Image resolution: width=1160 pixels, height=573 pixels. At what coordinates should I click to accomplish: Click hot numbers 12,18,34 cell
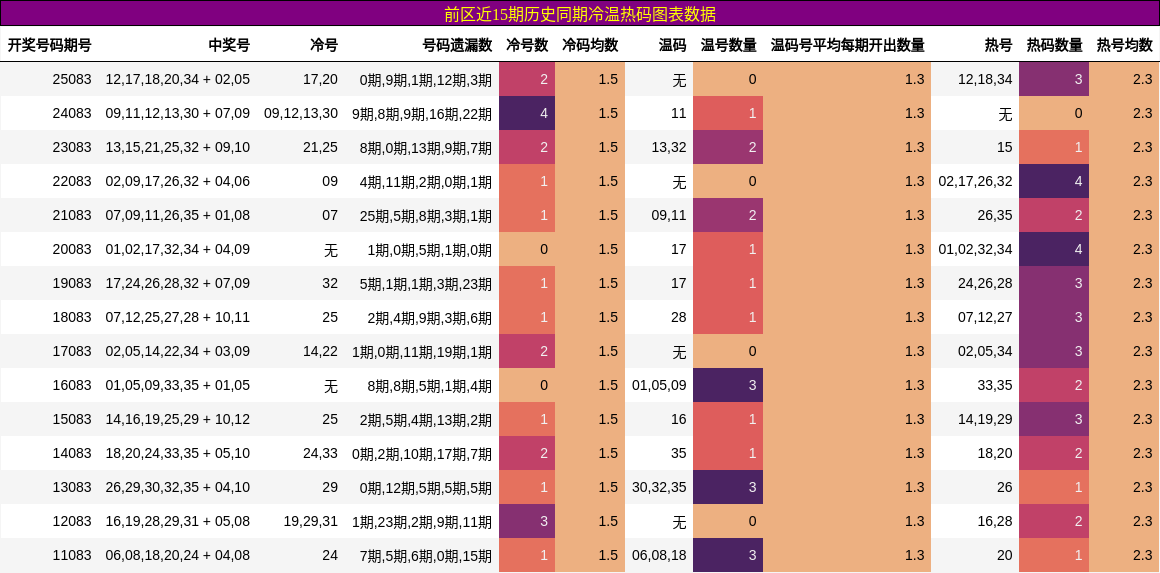(x=985, y=79)
